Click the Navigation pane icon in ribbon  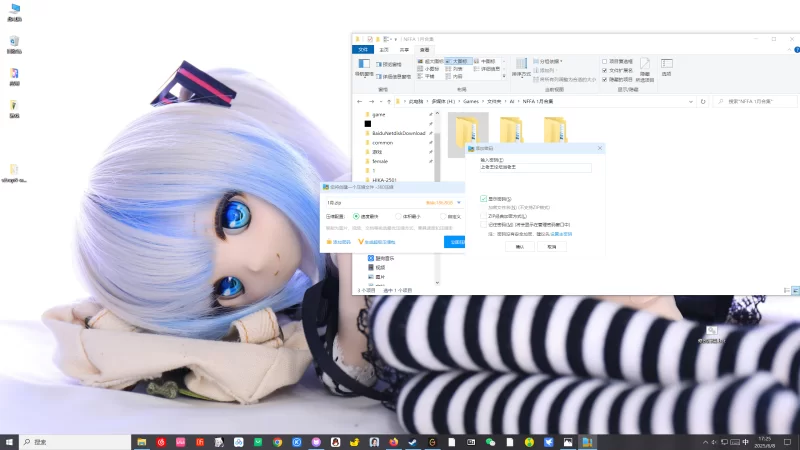363,66
